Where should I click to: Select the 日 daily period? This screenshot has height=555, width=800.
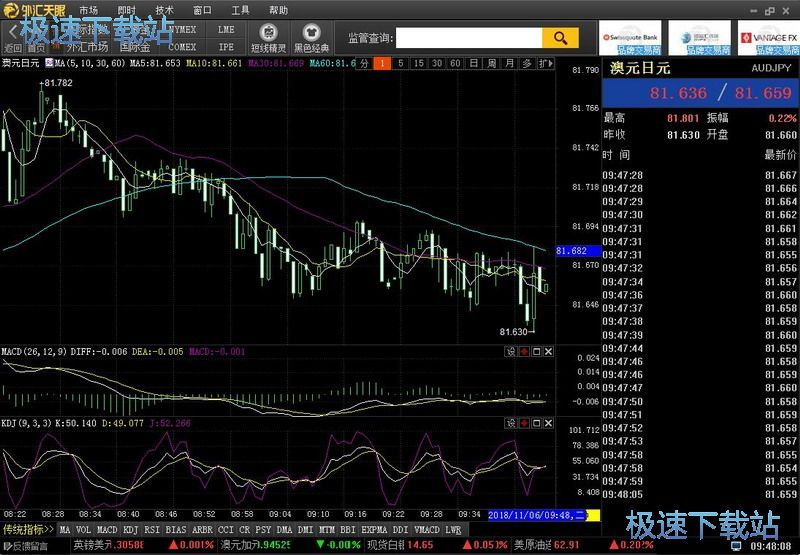(x=474, y=63)
